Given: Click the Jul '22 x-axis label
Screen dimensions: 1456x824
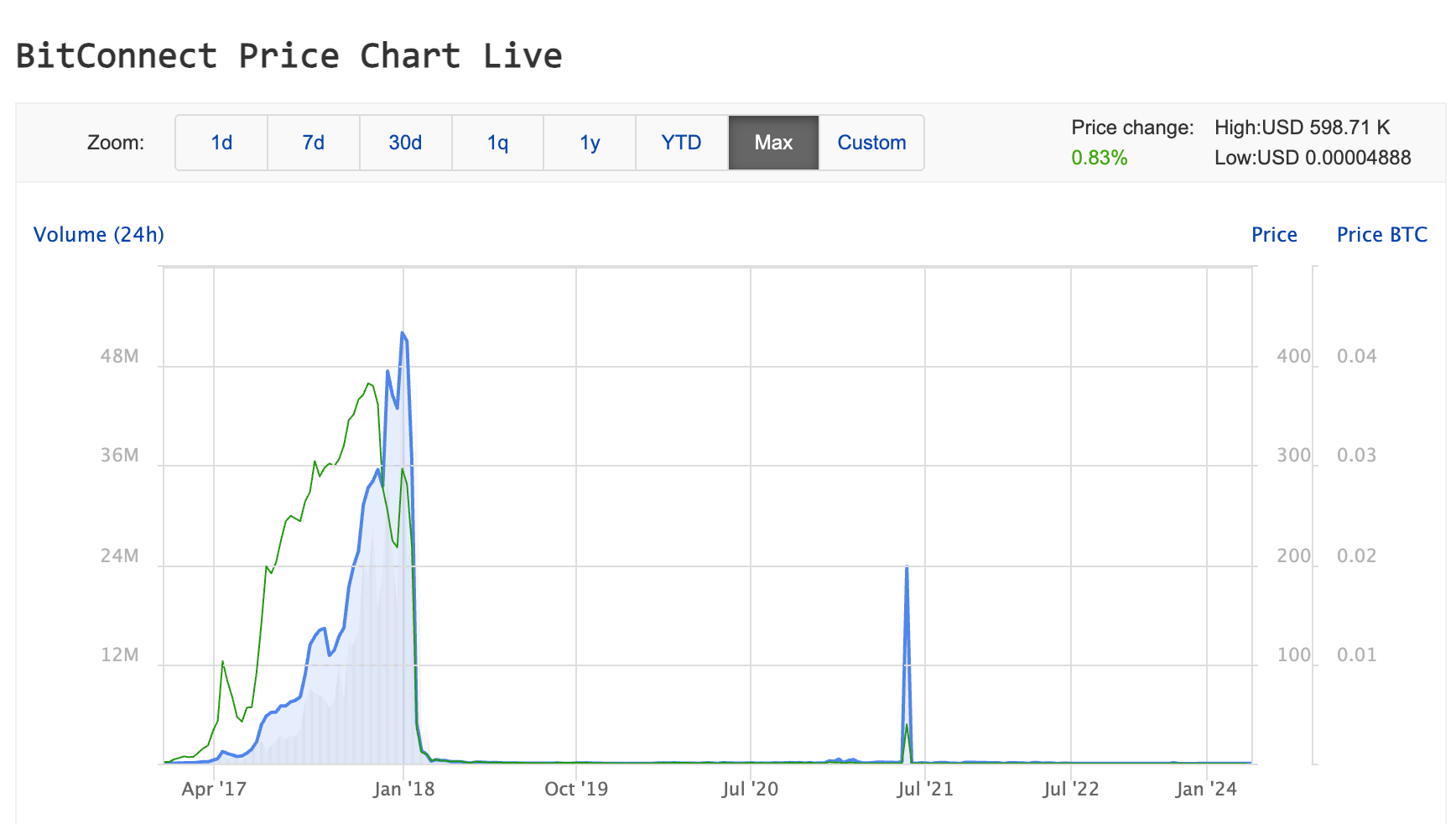Looking at the screenshot, I should (1070, 789).
